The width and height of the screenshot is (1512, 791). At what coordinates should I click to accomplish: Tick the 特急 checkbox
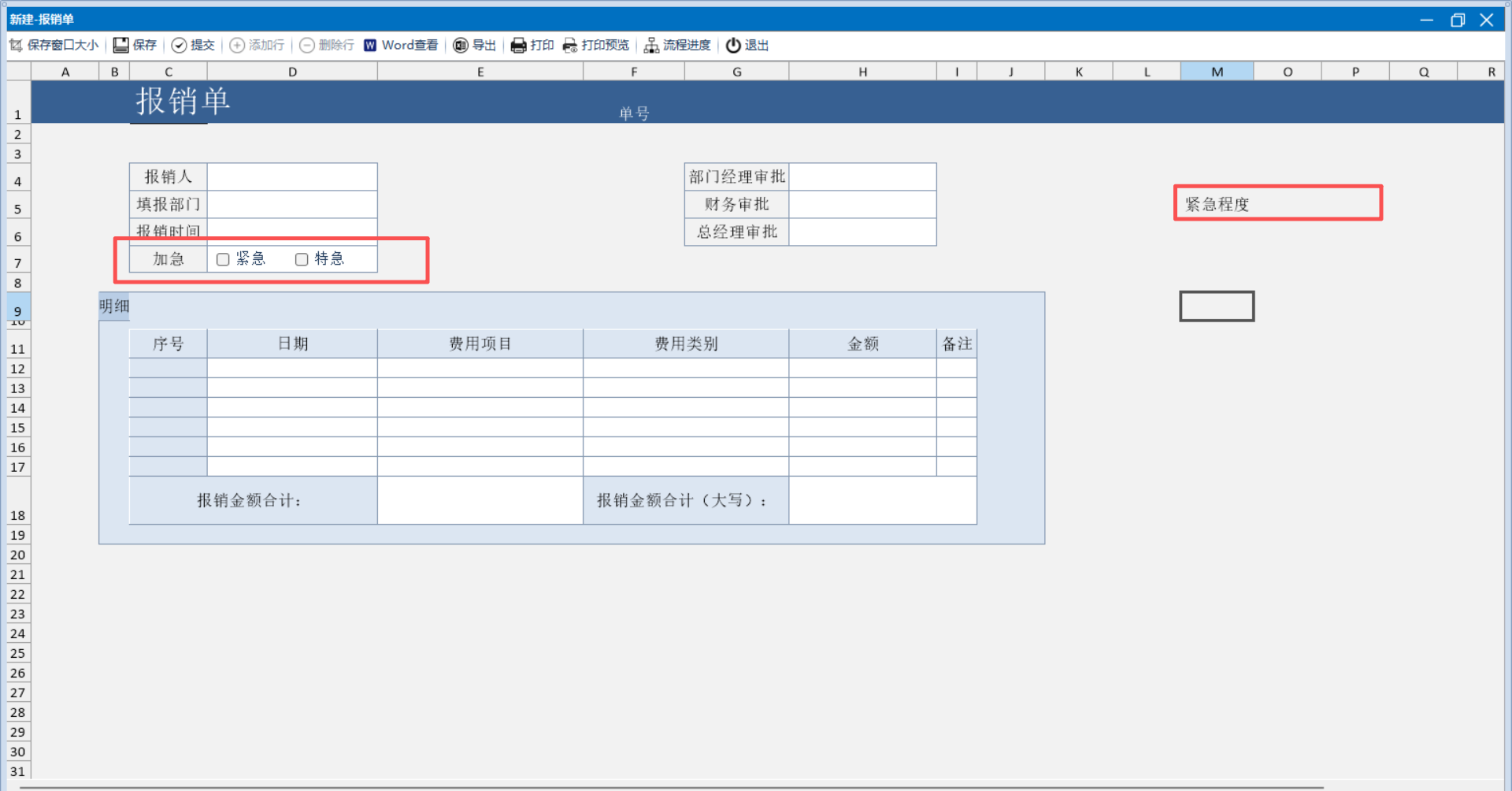(x=302, y=259)
